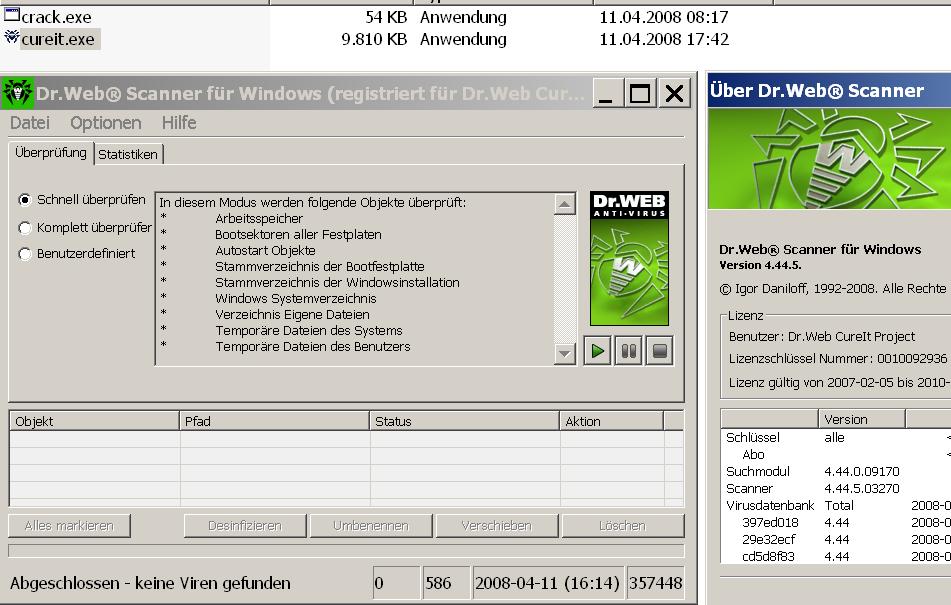
Task: Open the Optionen menu
Action: pyautogui.click(x=106, y=123)
